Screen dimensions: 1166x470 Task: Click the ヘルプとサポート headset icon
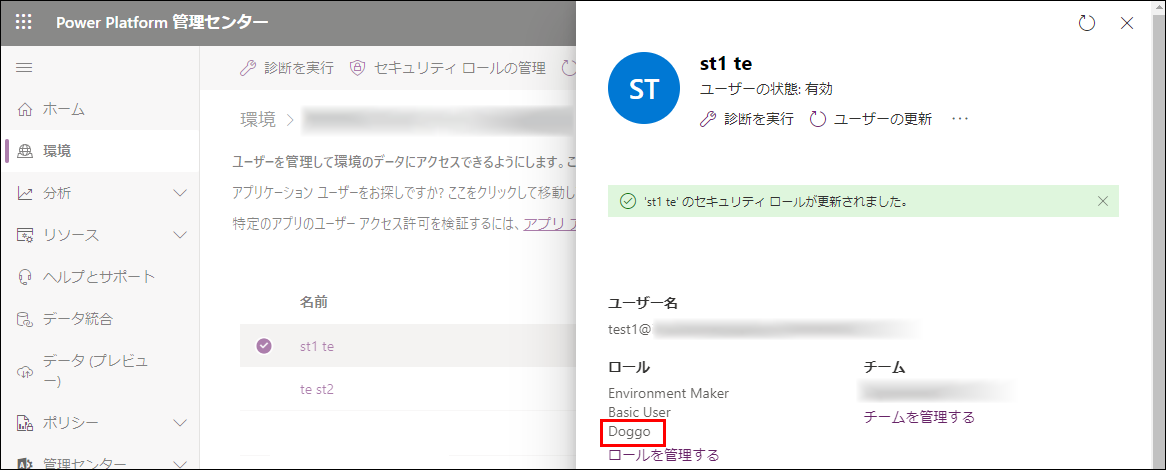[x=25, y=277]
